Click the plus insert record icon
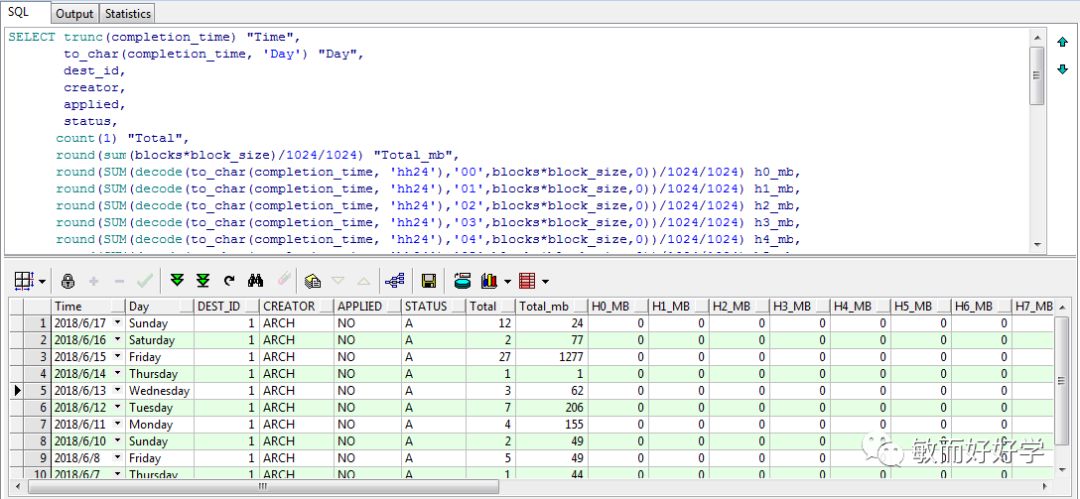Image resolution: width=1080 pixels, height=499 pixels. (x=94, y=281)
